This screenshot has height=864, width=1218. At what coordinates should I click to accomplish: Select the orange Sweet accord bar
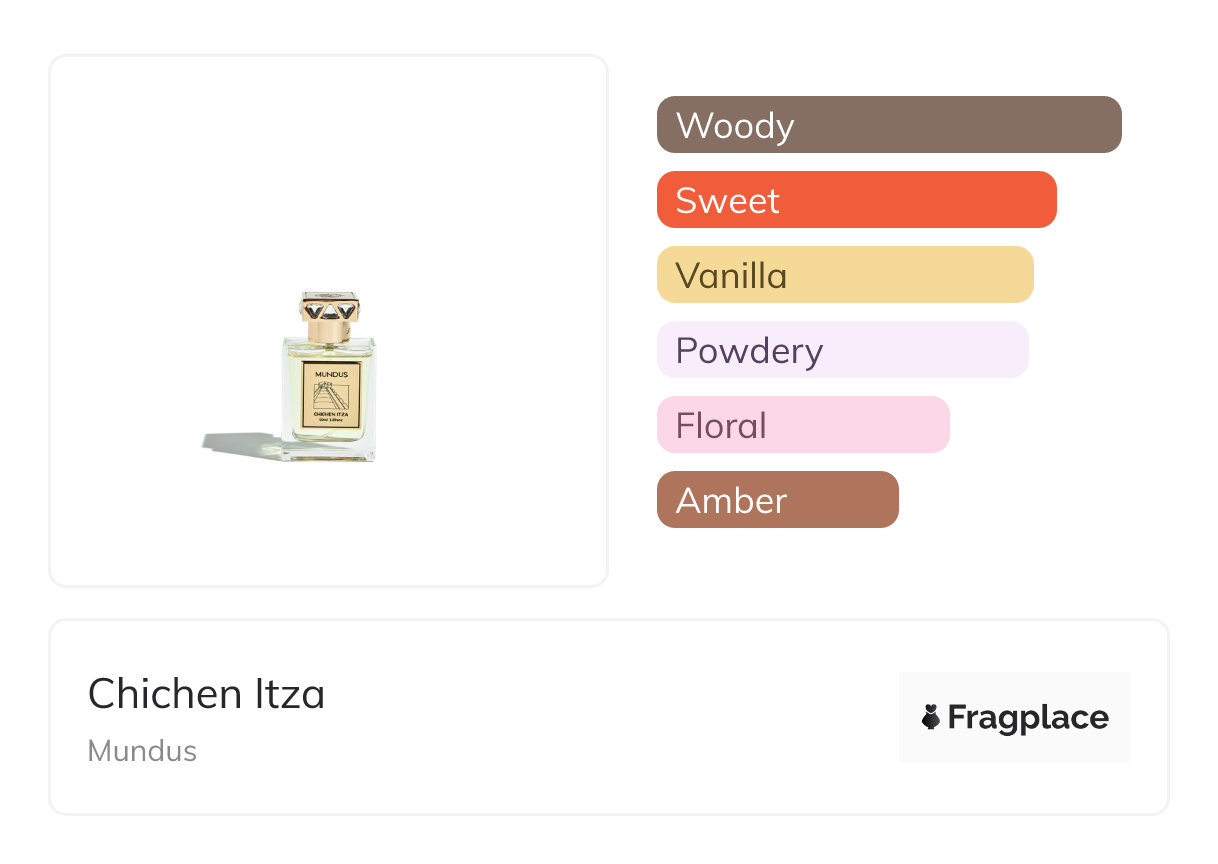[x=856, y=200]
